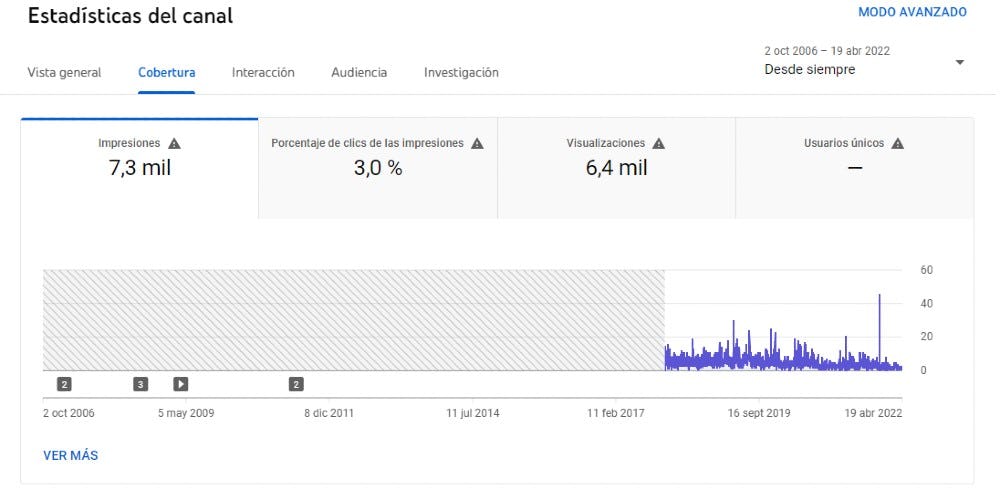Open the date range dropdown arrow
The width and height of the screenshot is (1000, 489).
959,62
